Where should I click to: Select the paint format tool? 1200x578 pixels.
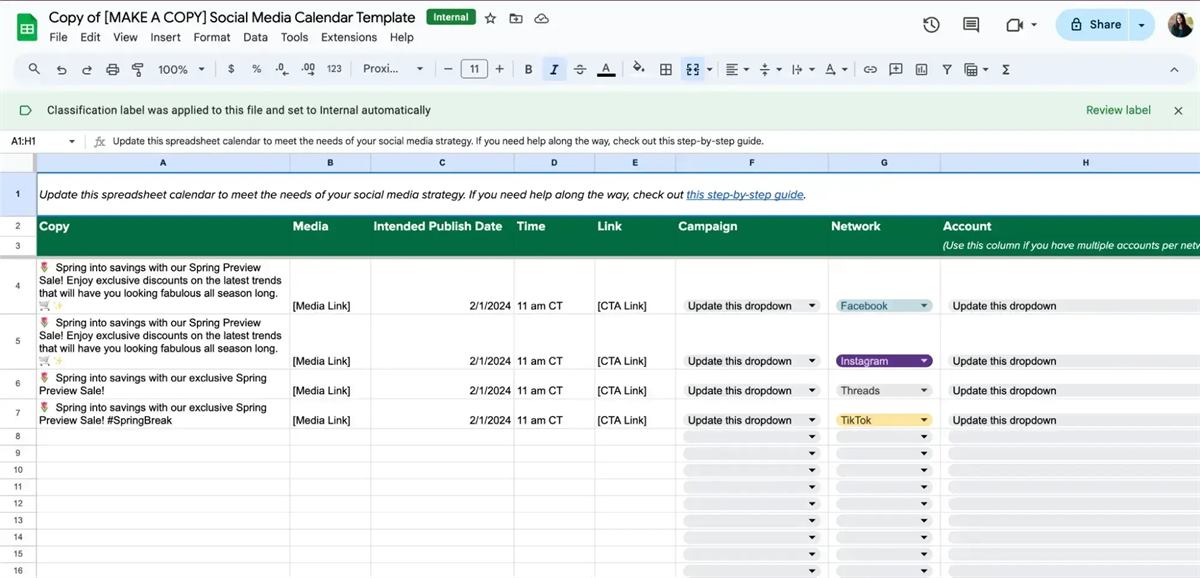(138, 70)
